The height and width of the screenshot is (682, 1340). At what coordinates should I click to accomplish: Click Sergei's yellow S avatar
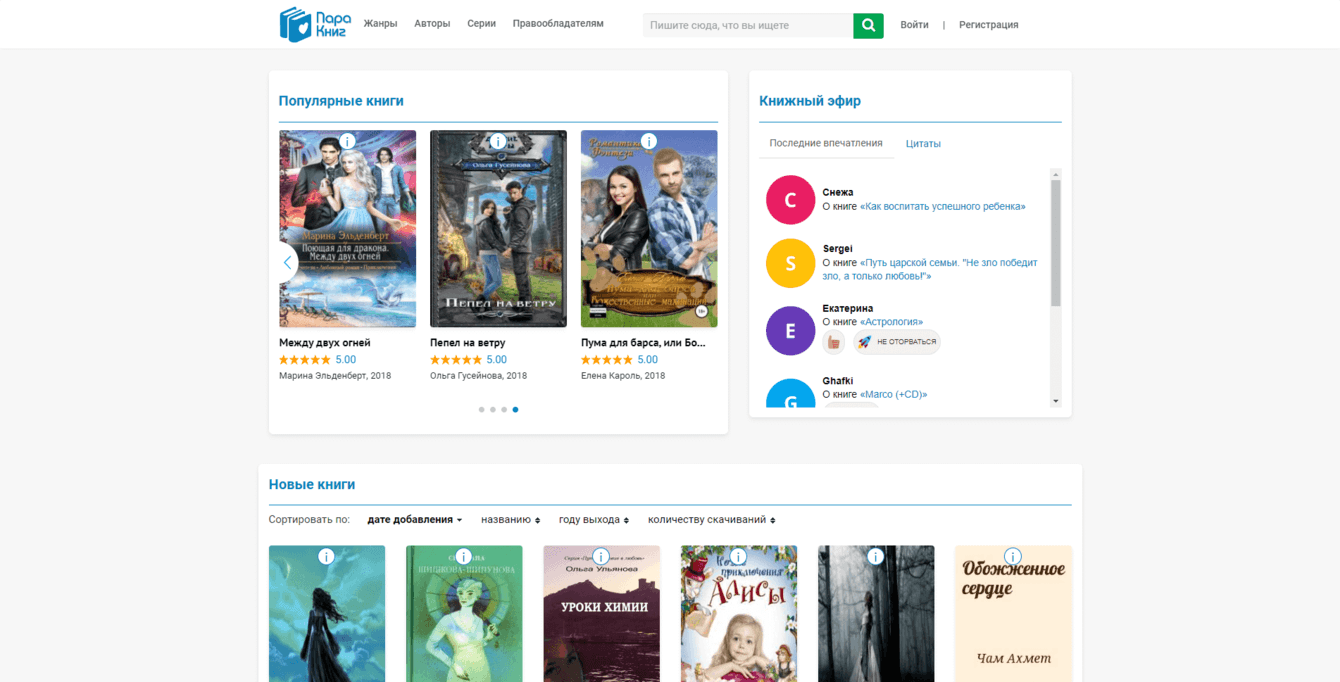click(x=790, y=263)
